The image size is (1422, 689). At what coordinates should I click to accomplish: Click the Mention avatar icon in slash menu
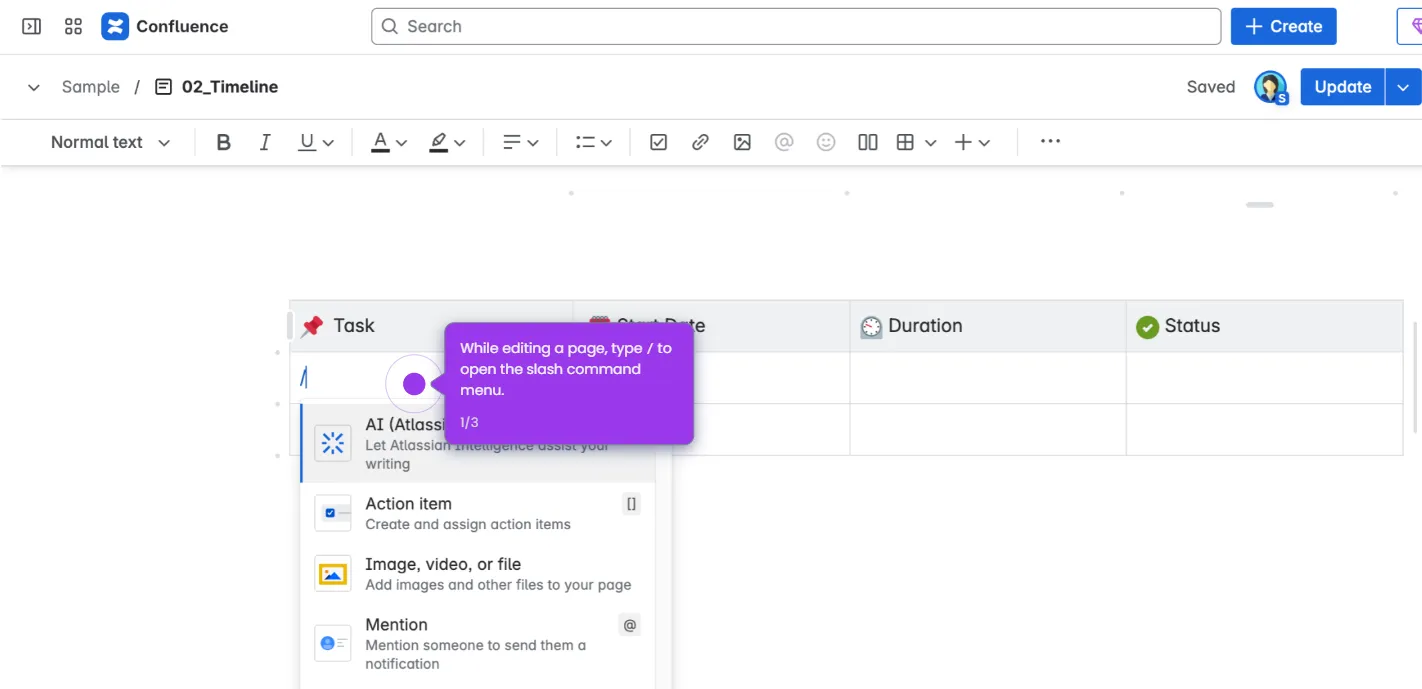[333, 643]
